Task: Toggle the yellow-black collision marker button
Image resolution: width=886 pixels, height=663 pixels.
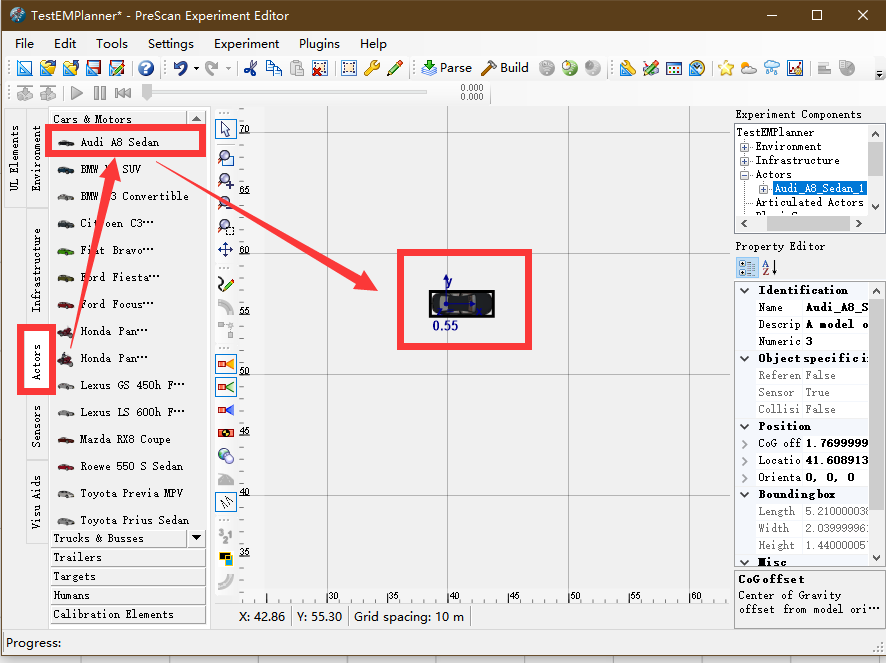Action: tap(225, 433)
